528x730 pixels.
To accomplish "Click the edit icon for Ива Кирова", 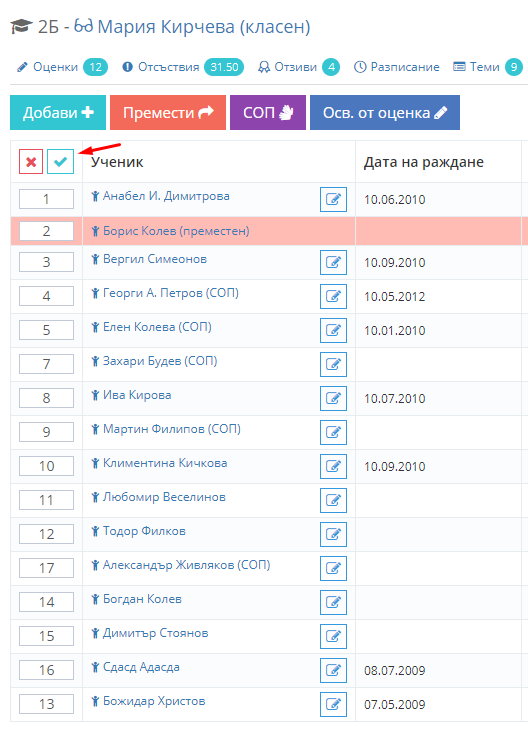I will tap(333, 398).
